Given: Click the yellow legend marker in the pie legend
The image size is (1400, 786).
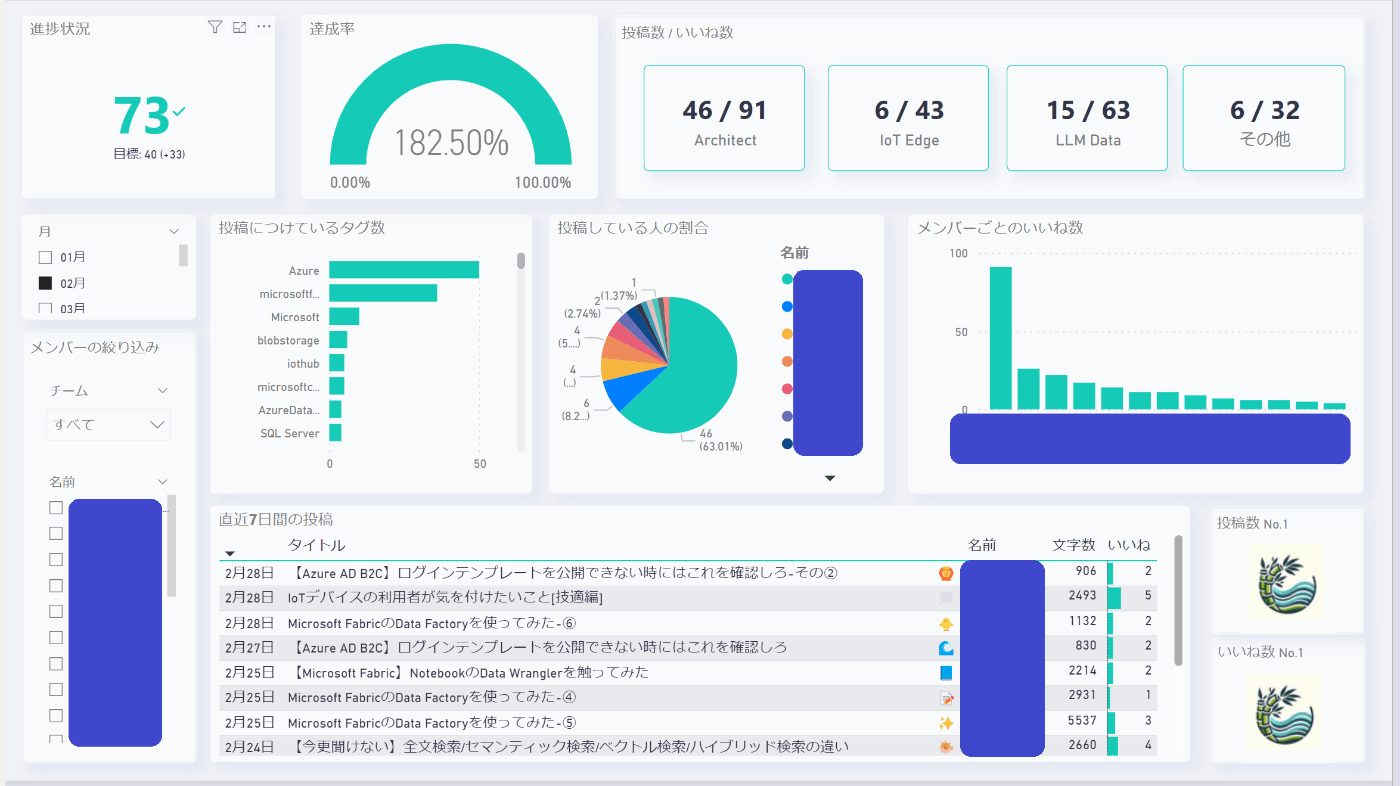Looking at the screenshot, I should tap(787, 334).
